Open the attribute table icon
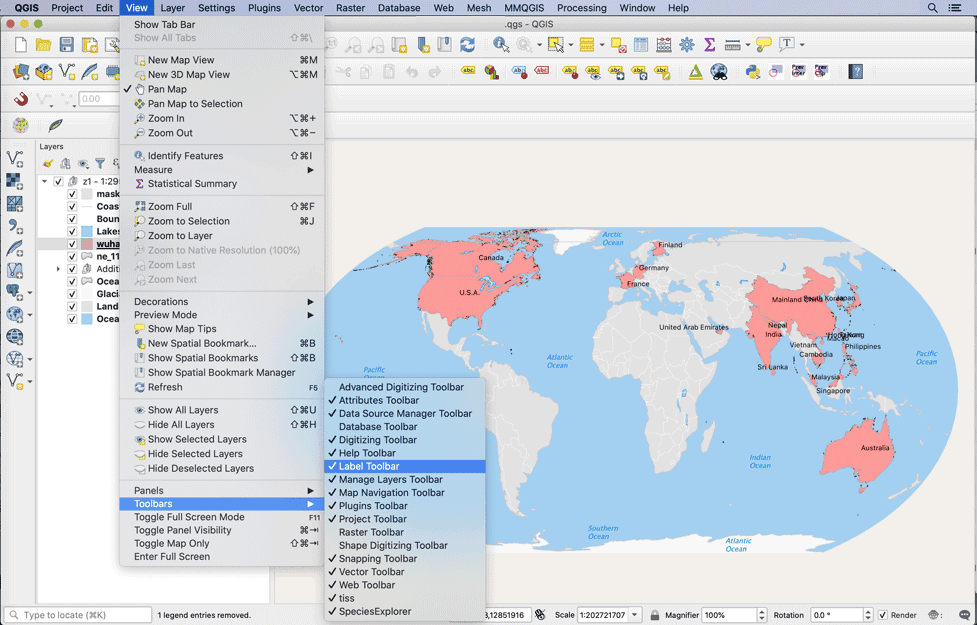Image resolution: width=977 pixels, height=625 pixels. pos(641,45)
